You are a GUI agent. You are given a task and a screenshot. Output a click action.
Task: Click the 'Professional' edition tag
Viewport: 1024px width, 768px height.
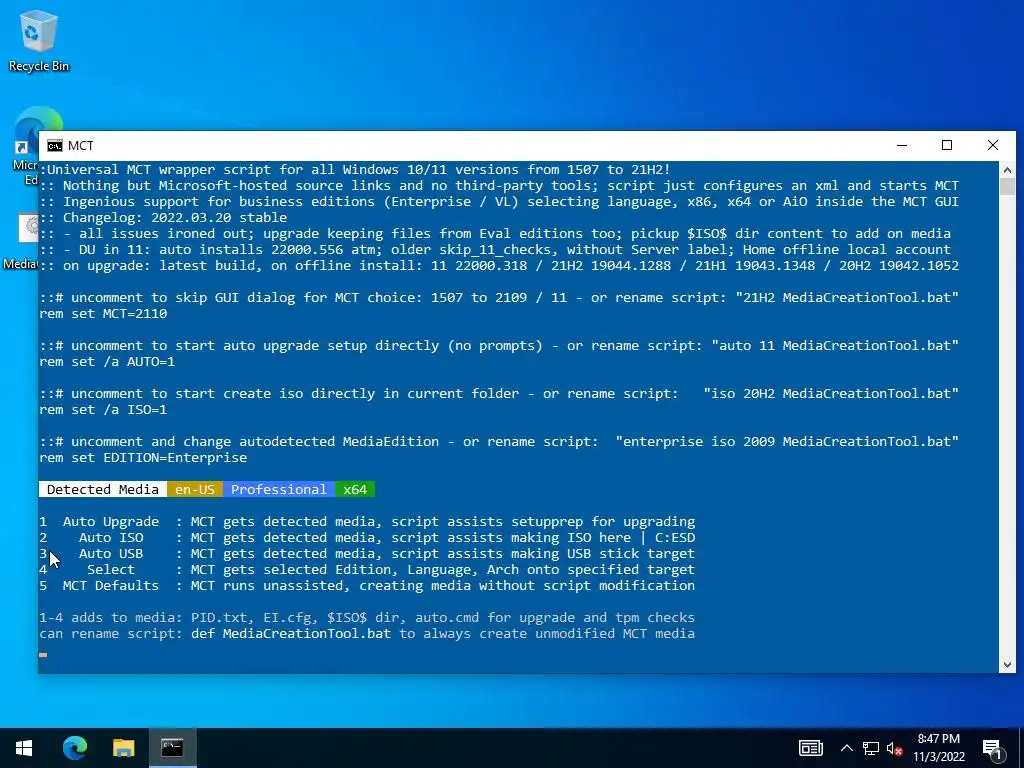279,490
